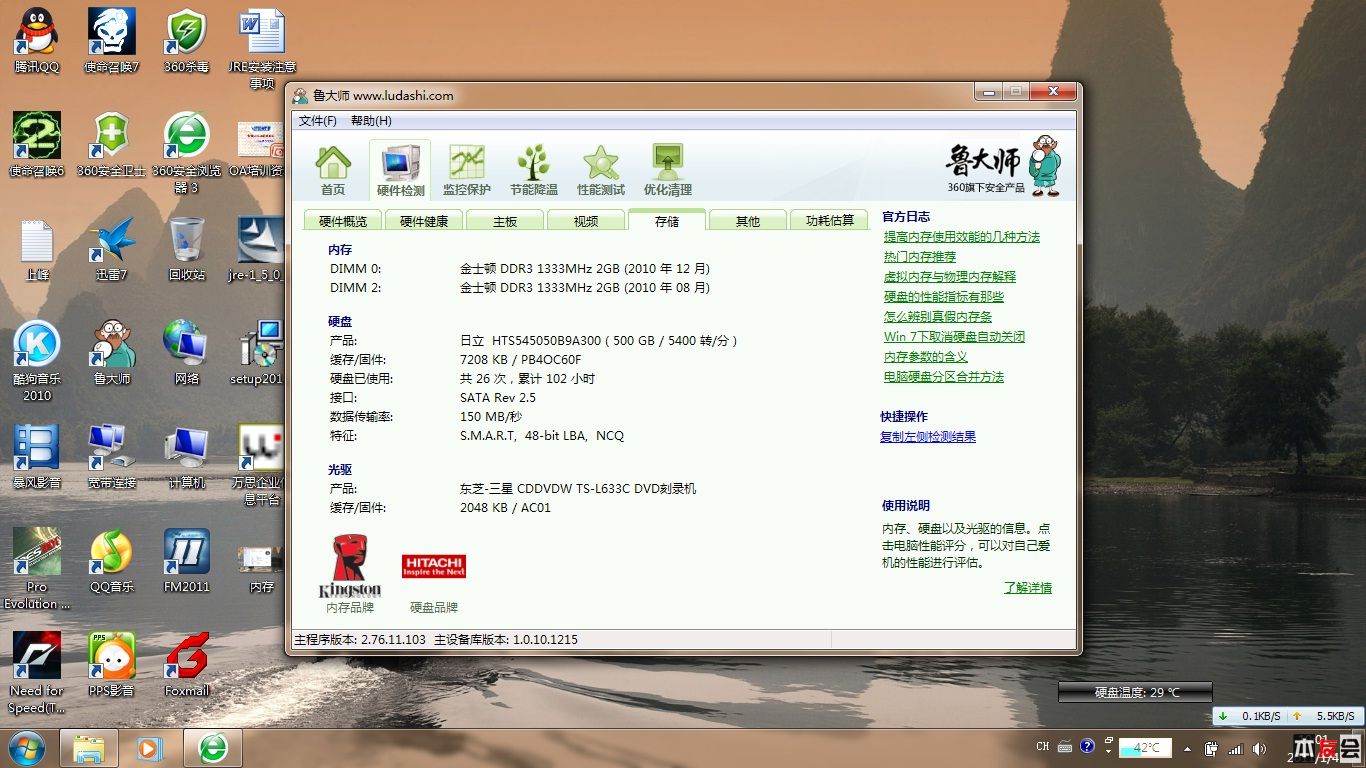This screenshot has height=768, width=1366.
Task: Open the 虚拟内存与物理内存解释 link
Action: point(950,277)
